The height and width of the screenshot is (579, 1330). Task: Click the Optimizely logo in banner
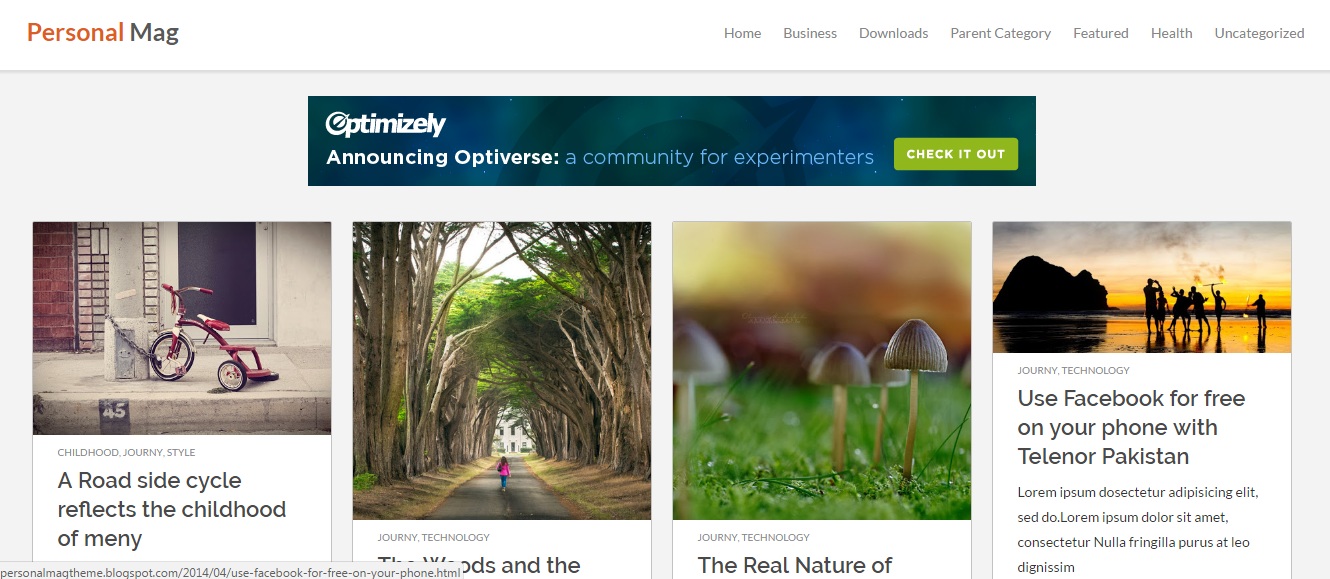tap(385, 124)
